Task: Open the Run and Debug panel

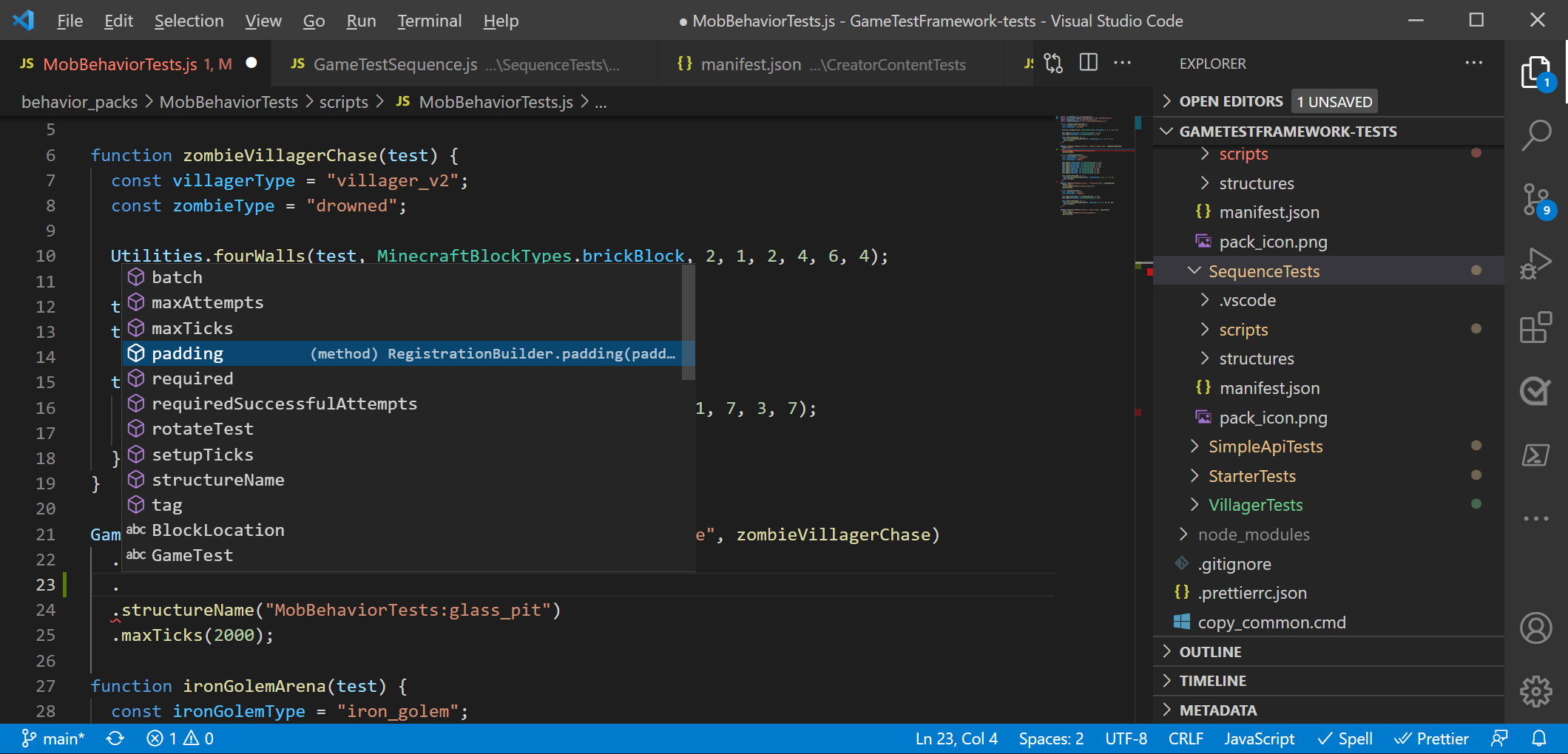Action: [1536, 261]
